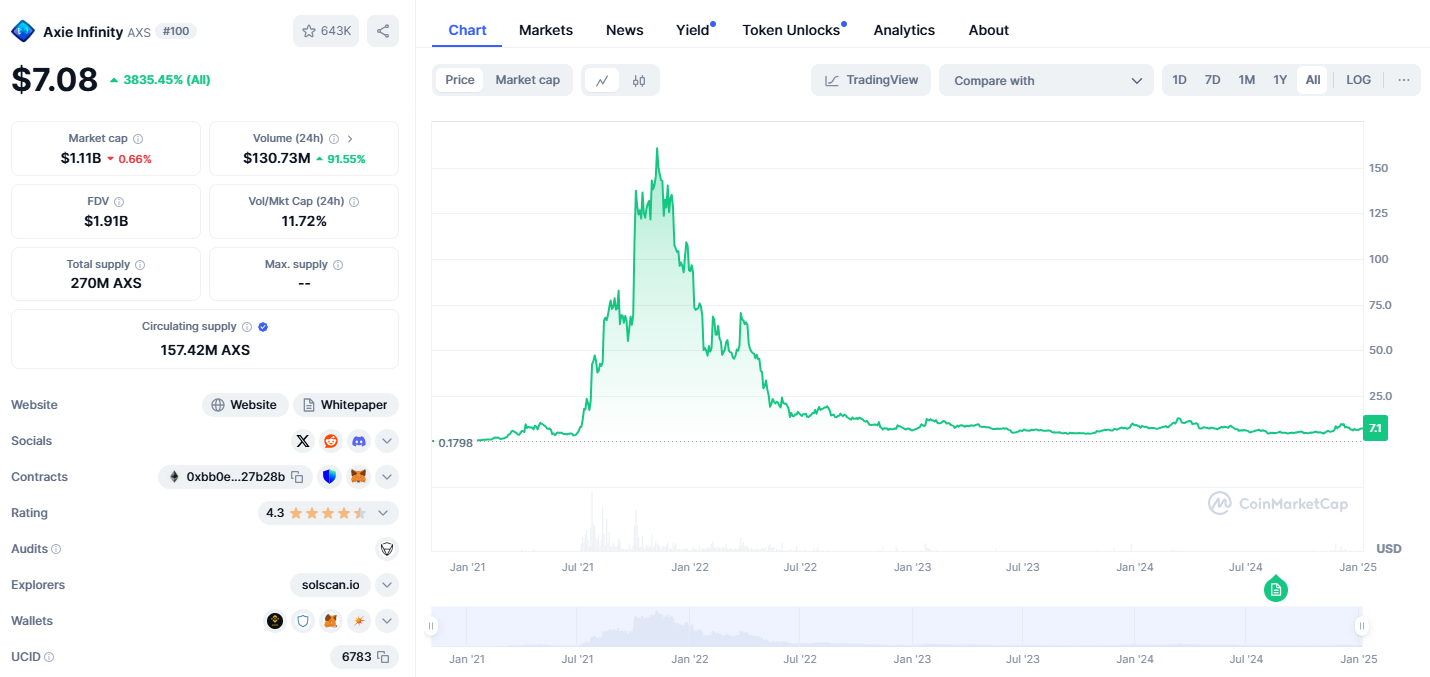Click the MetaMask icon in Wallets row
Viewport: 1430px width, 677px height.
pyautogui.click(x=331, y=621)
